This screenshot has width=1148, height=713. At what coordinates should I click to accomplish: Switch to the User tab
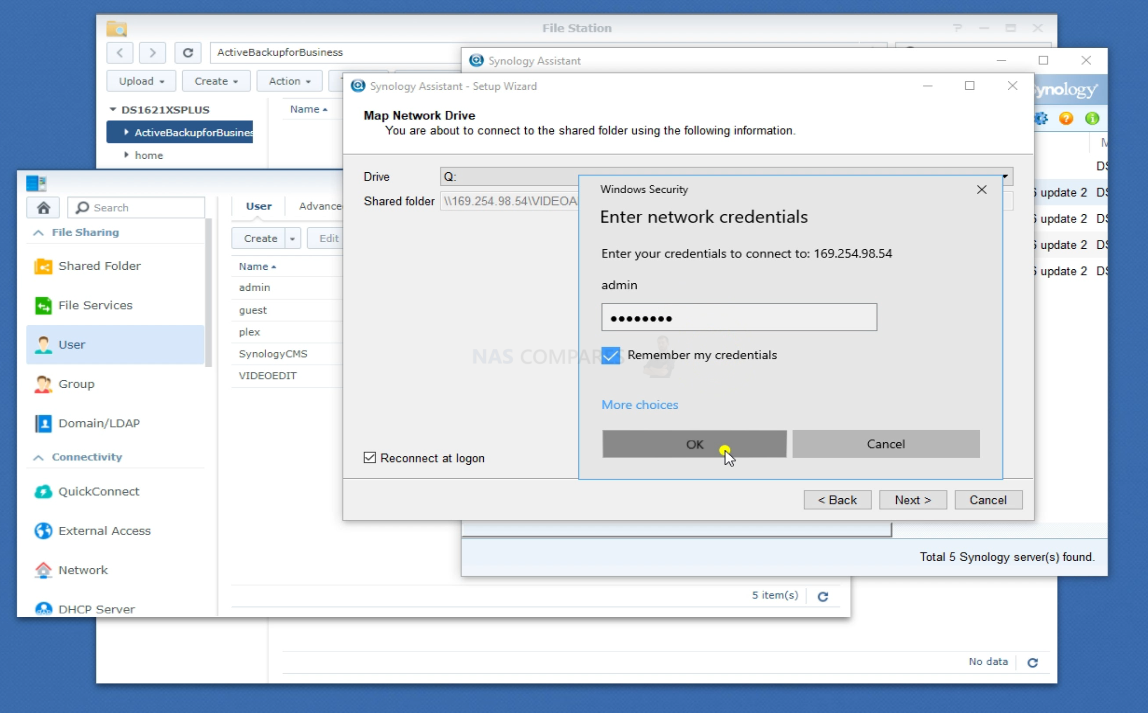(258, 206)
